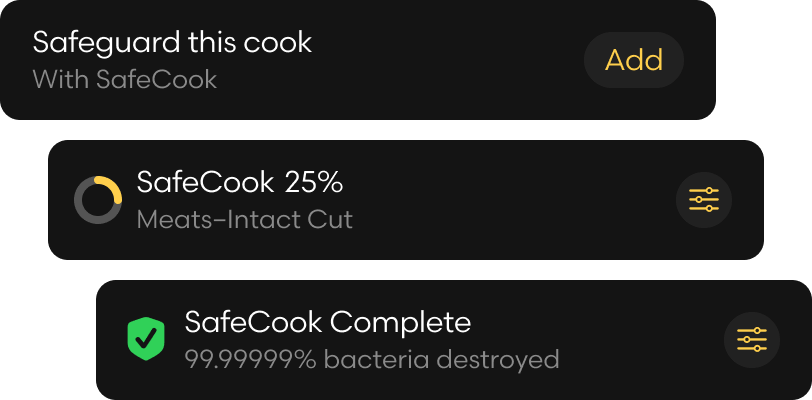Click '99.99999% bacteria destroyed' text
Viewport: 812px width, 400px height.
pos(372,360)
